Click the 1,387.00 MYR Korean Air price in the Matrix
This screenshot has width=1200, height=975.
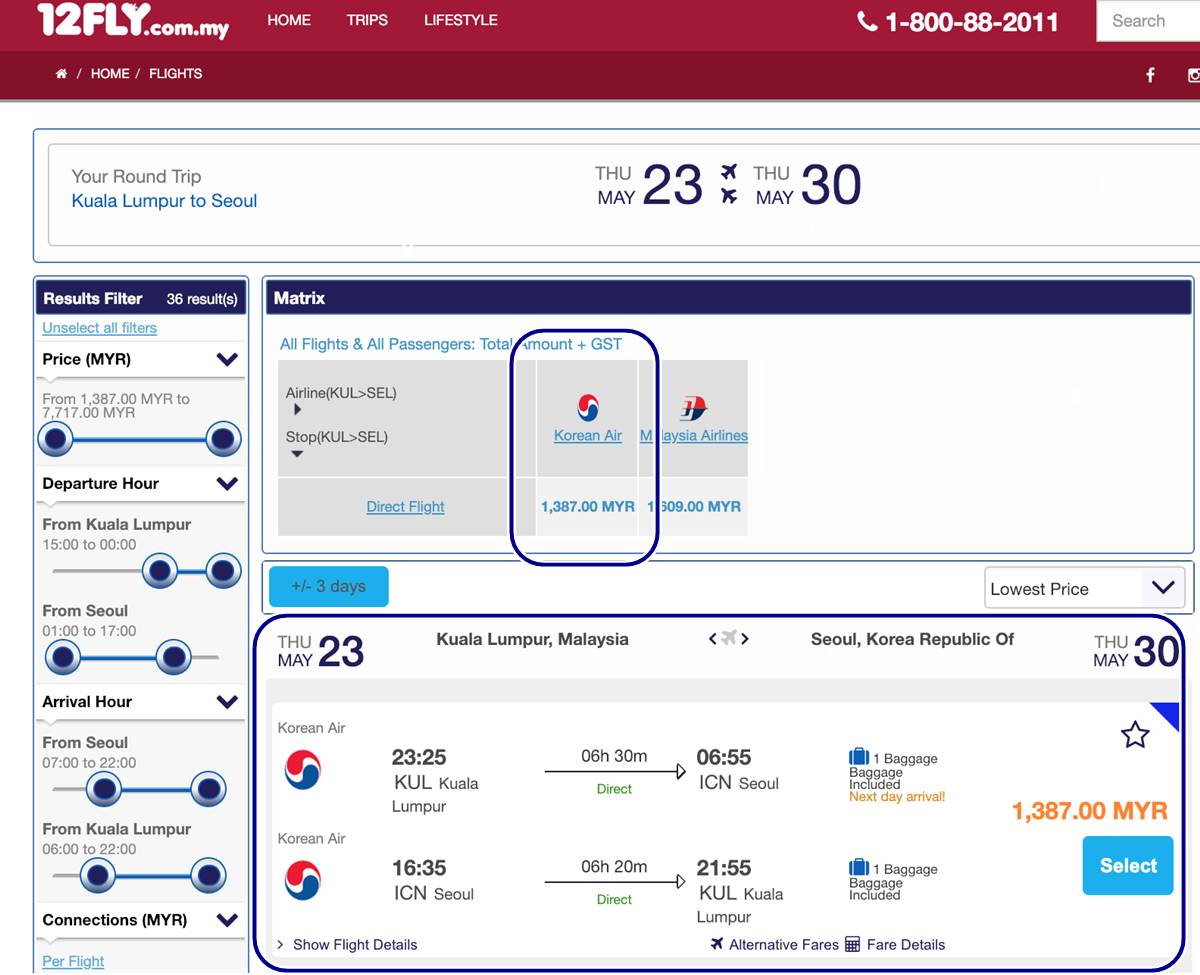588,507
